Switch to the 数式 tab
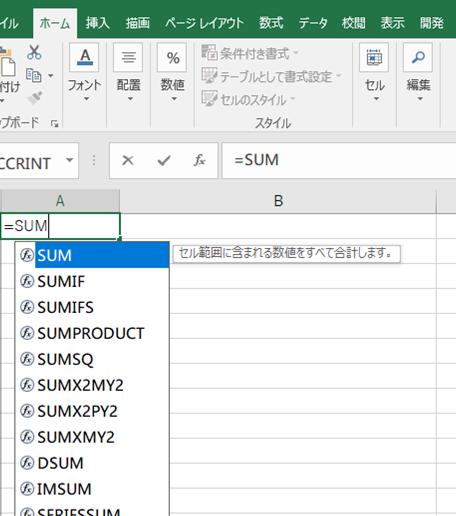Image resolution: width=456 pixels, height=516 pixels. (x=271, y=23)
